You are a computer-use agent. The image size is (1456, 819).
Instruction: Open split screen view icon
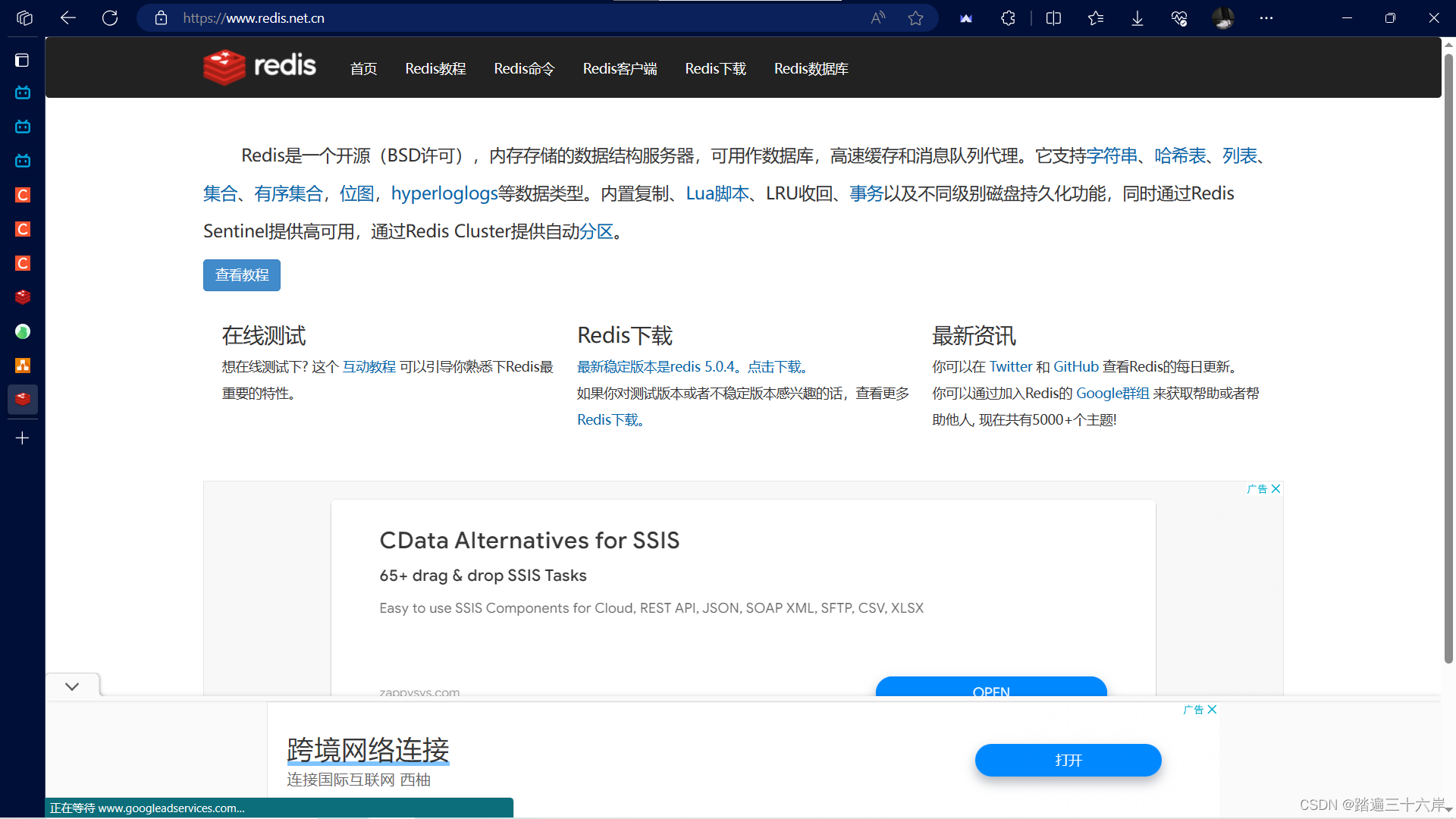pyautogui.click(x=1053, y=18)
